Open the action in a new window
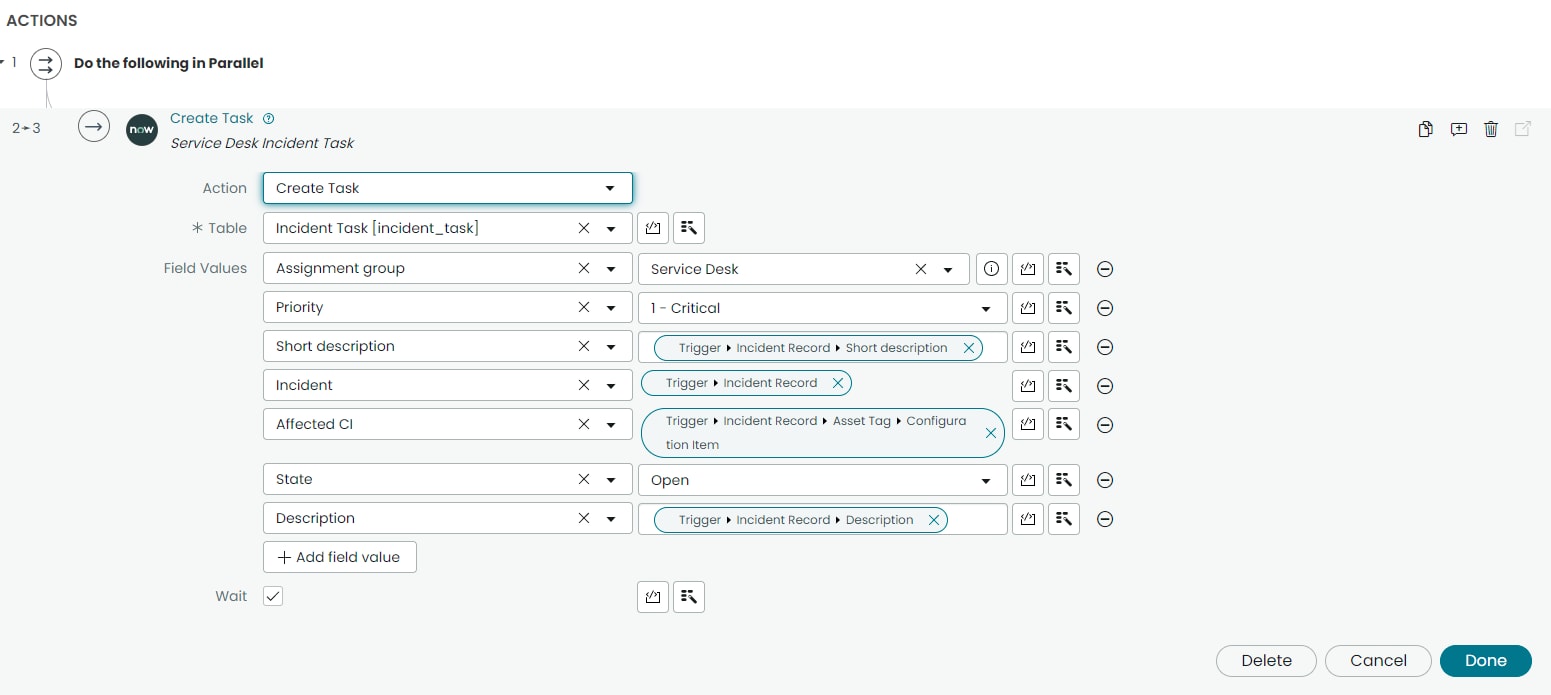The width and height of the screenshot is (1551, 695). click(1523, 129)
